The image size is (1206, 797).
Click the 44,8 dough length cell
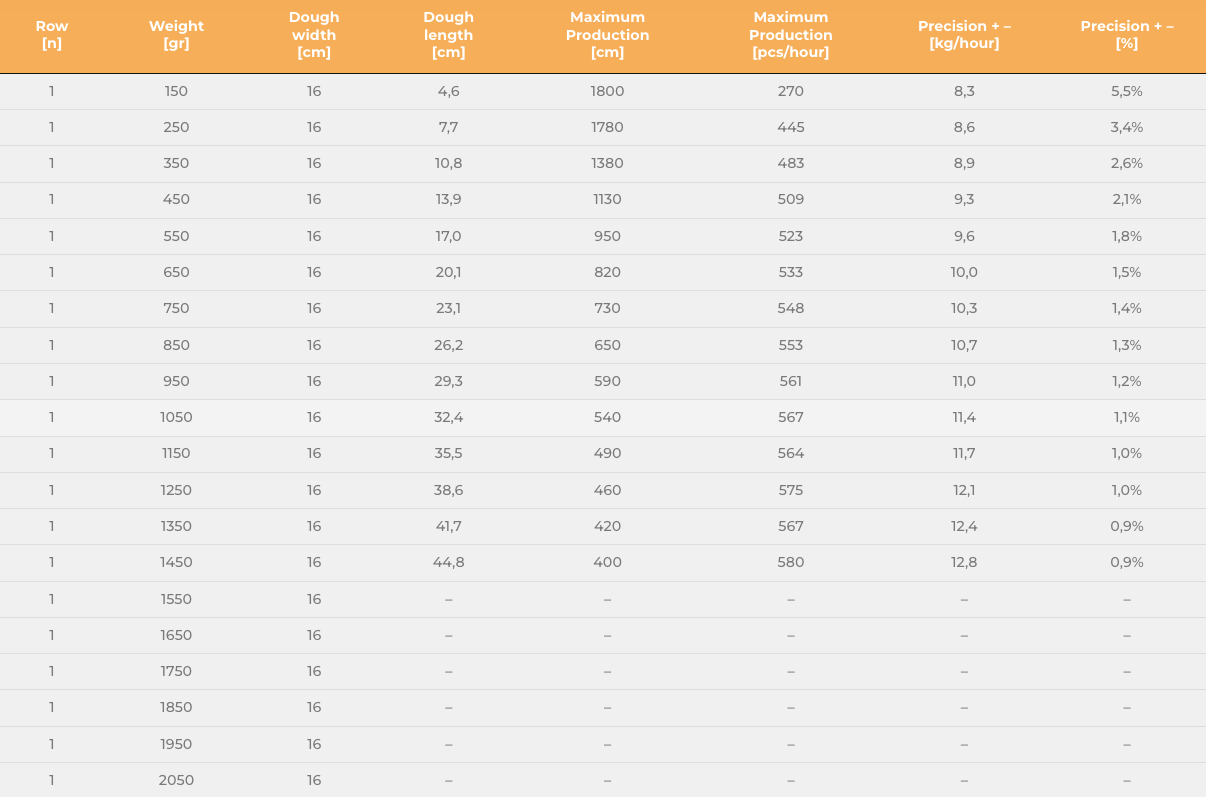(448, 562)
